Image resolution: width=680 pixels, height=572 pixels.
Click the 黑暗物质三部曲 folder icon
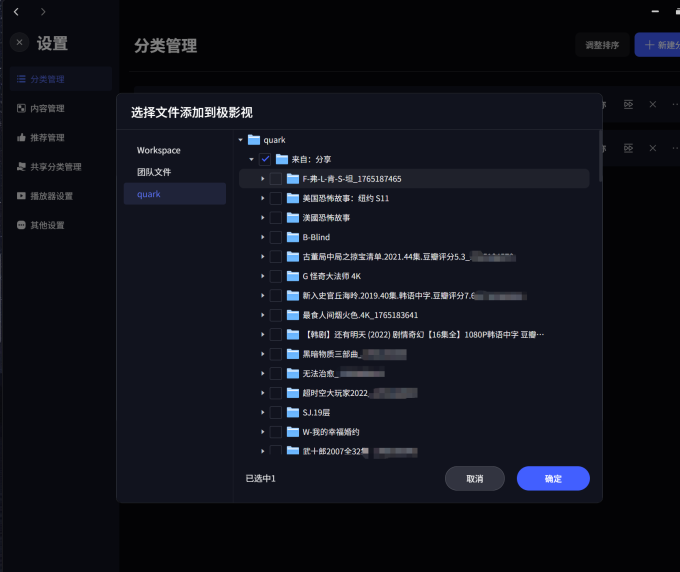pyautogui.click(x=293, y=354)
